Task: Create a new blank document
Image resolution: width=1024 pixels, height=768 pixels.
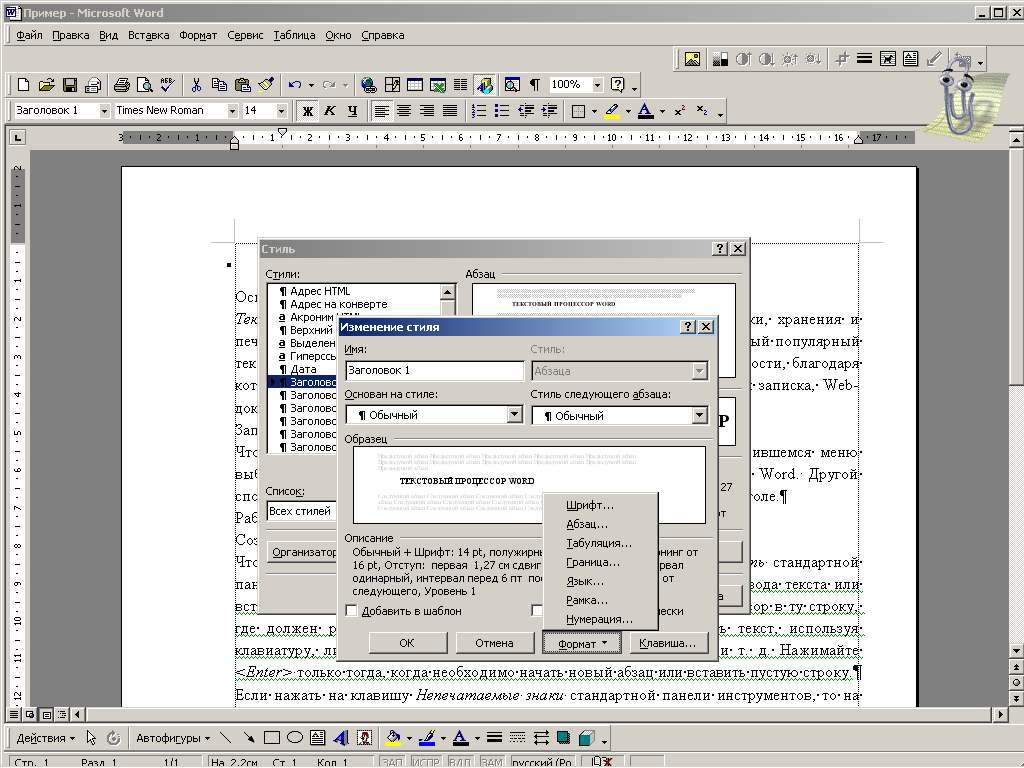Action: [x=24, y=85]
